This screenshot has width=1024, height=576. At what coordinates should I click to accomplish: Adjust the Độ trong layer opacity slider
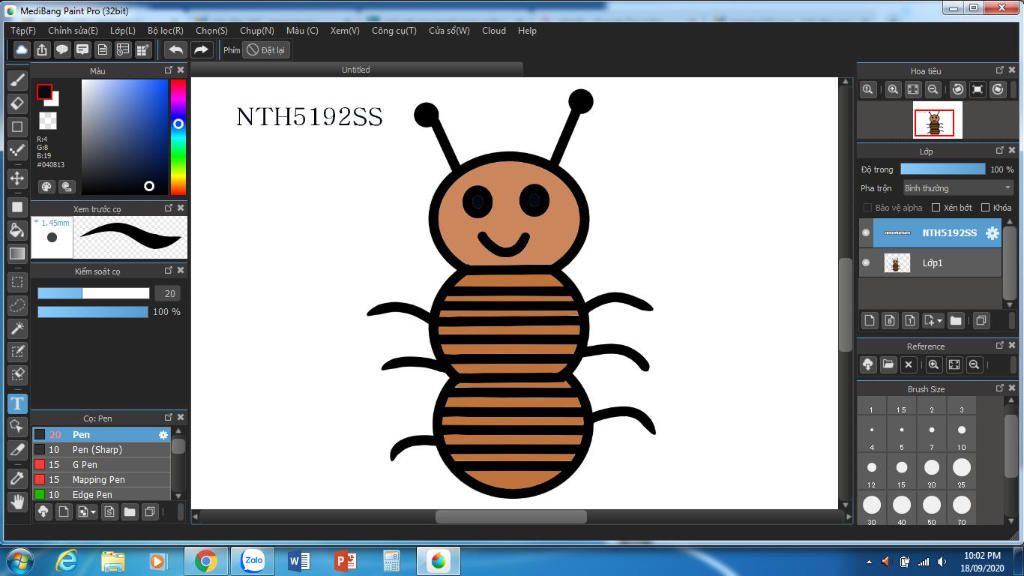942,169
